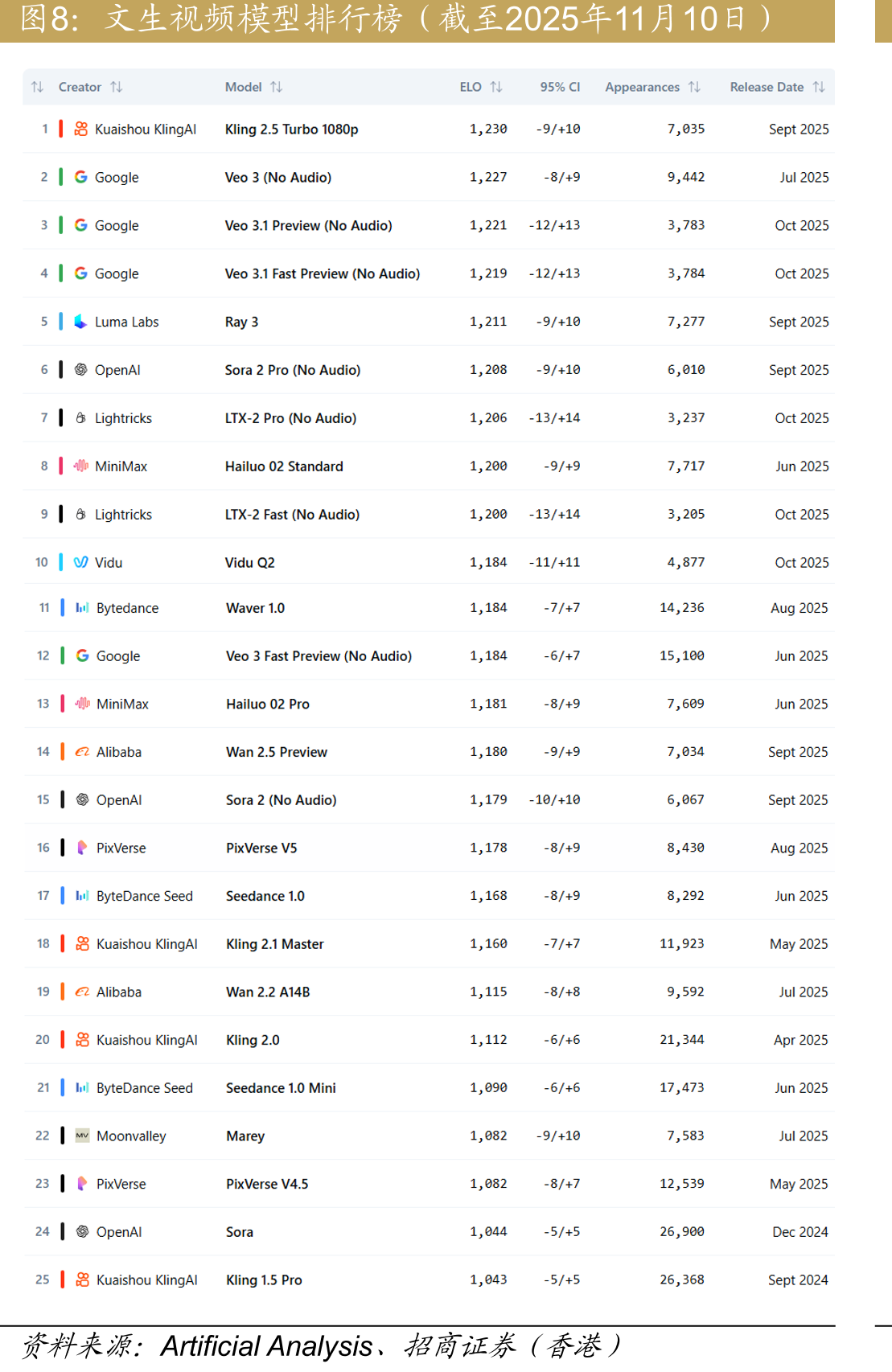Image resolution: width=892 pixels, height=1372 pixels.
Task: Click the Luma Labs logo in row 5
Action: coord(81,322)
